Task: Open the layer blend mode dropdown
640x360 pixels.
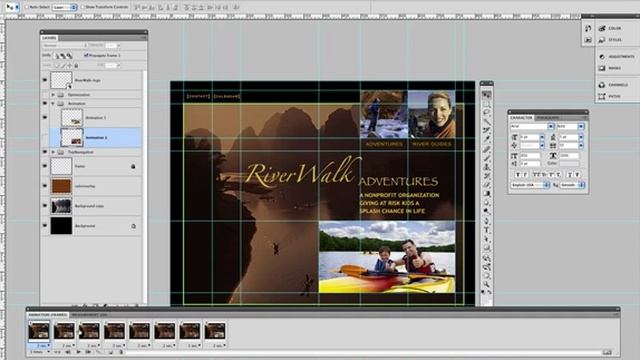Action: tap(64, 46)
